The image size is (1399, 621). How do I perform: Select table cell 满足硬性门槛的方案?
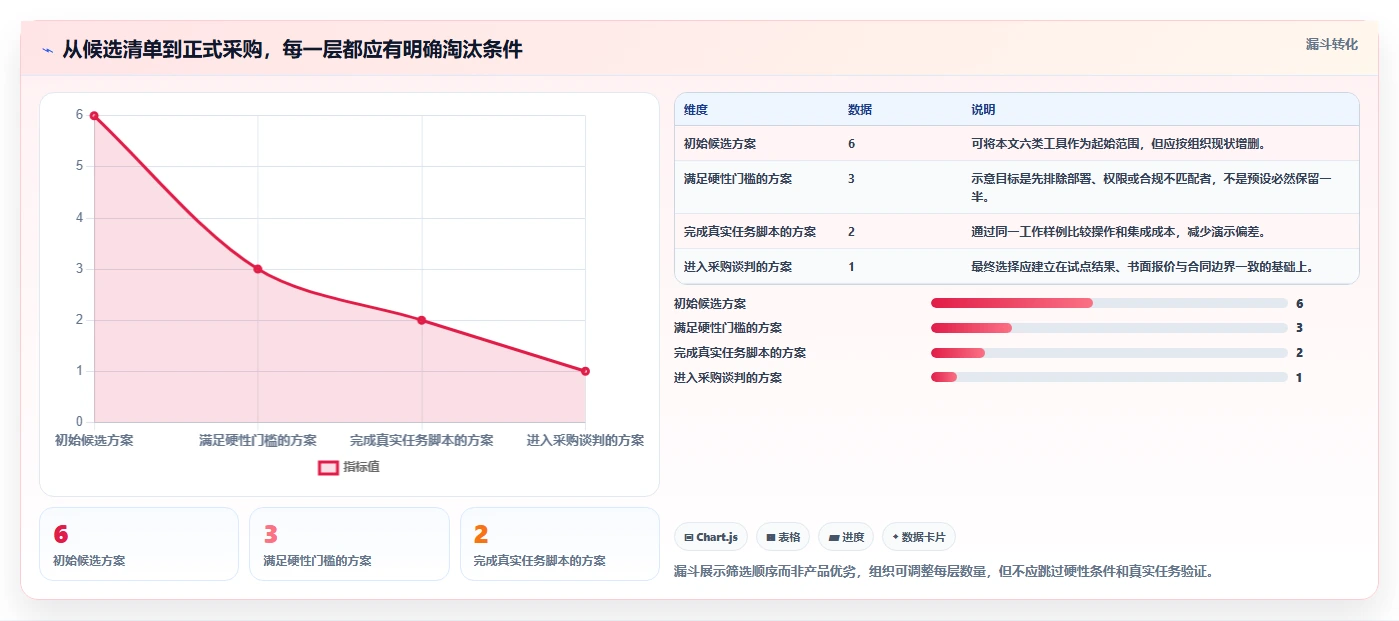point(738,179)
